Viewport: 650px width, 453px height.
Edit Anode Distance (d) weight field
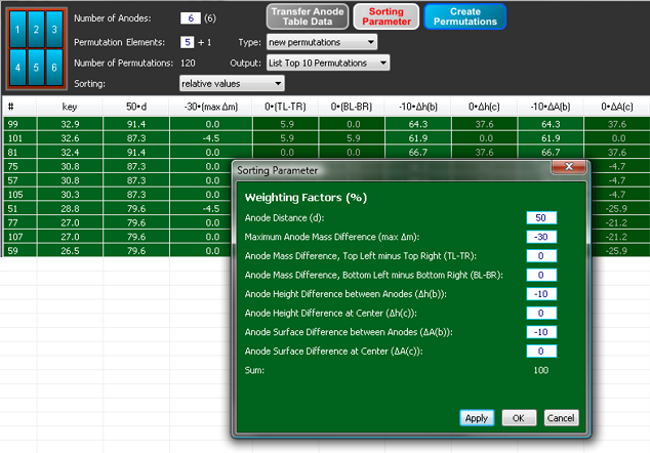tap(541, 218)
